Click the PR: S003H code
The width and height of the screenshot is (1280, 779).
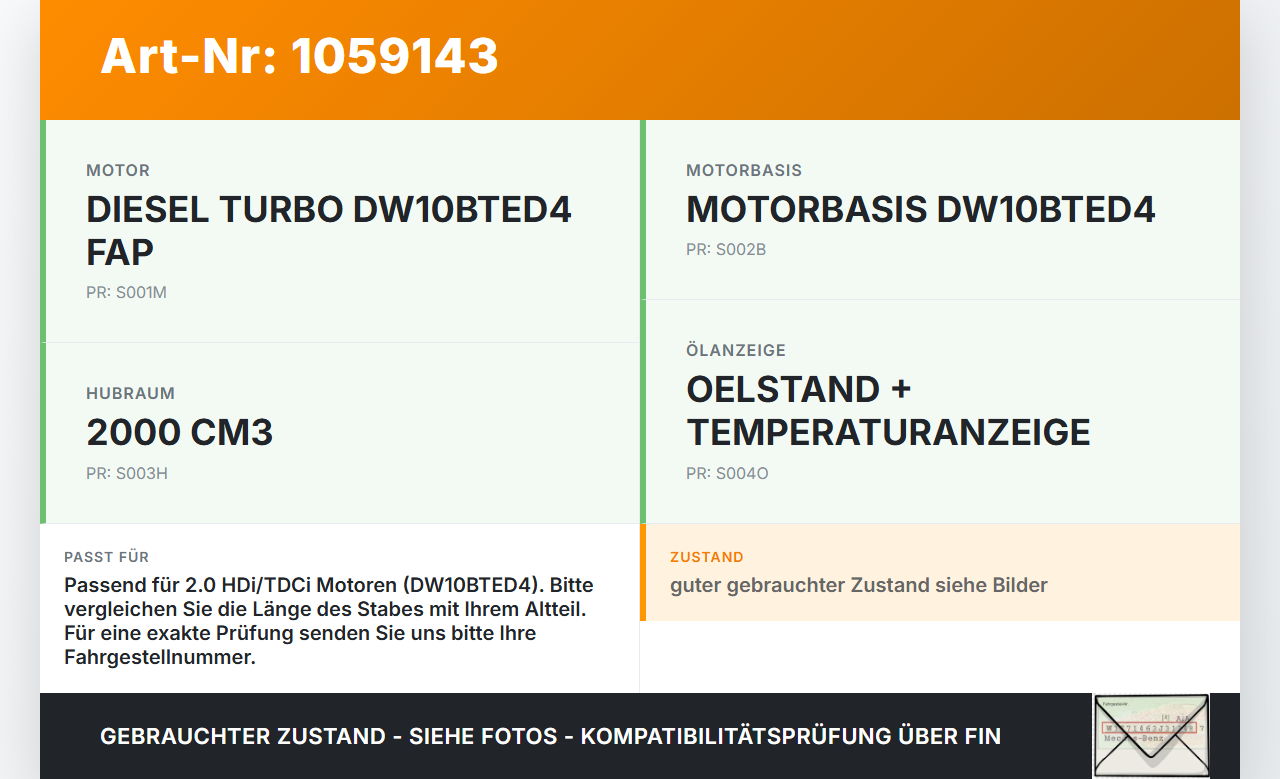click(x=127, y=474)
